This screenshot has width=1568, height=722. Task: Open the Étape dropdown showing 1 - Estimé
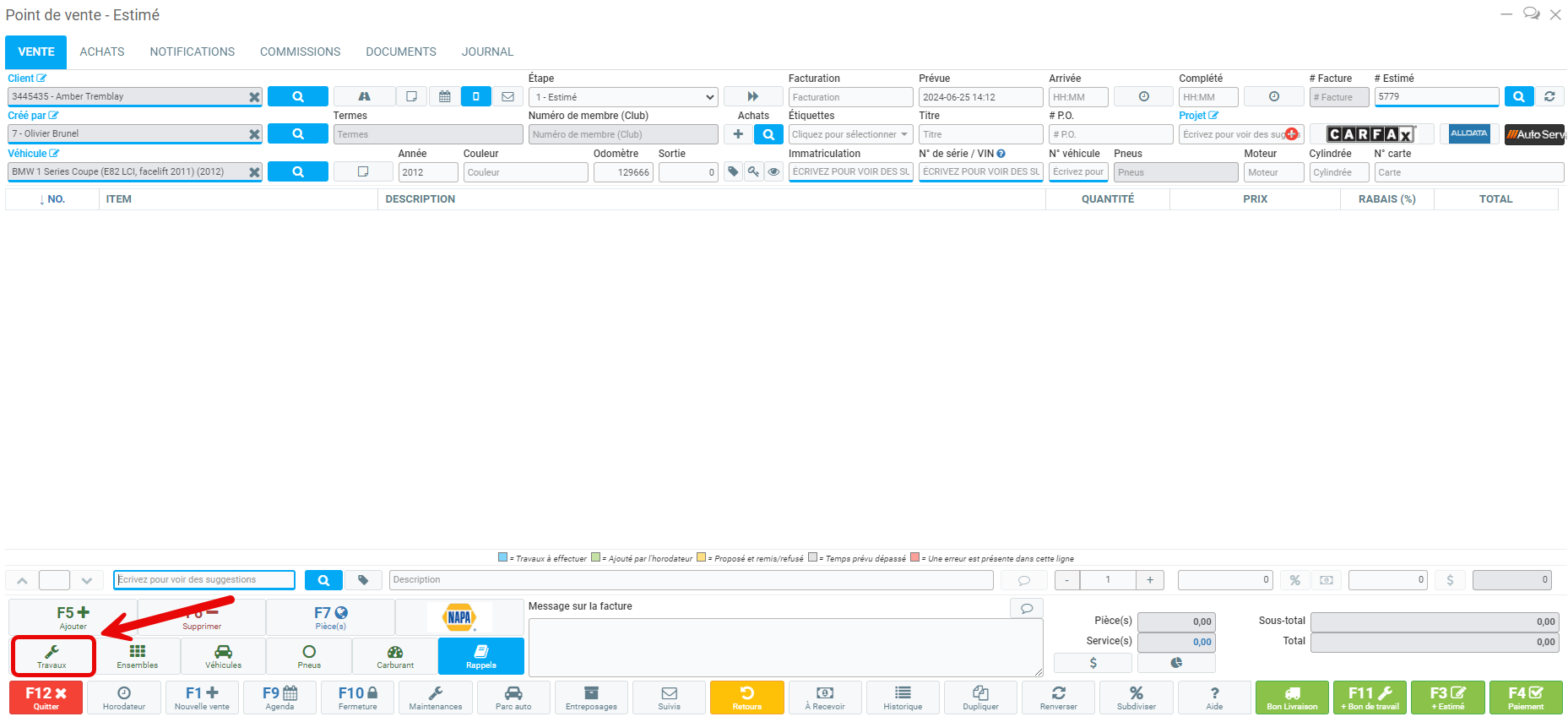tap(623, 97)
